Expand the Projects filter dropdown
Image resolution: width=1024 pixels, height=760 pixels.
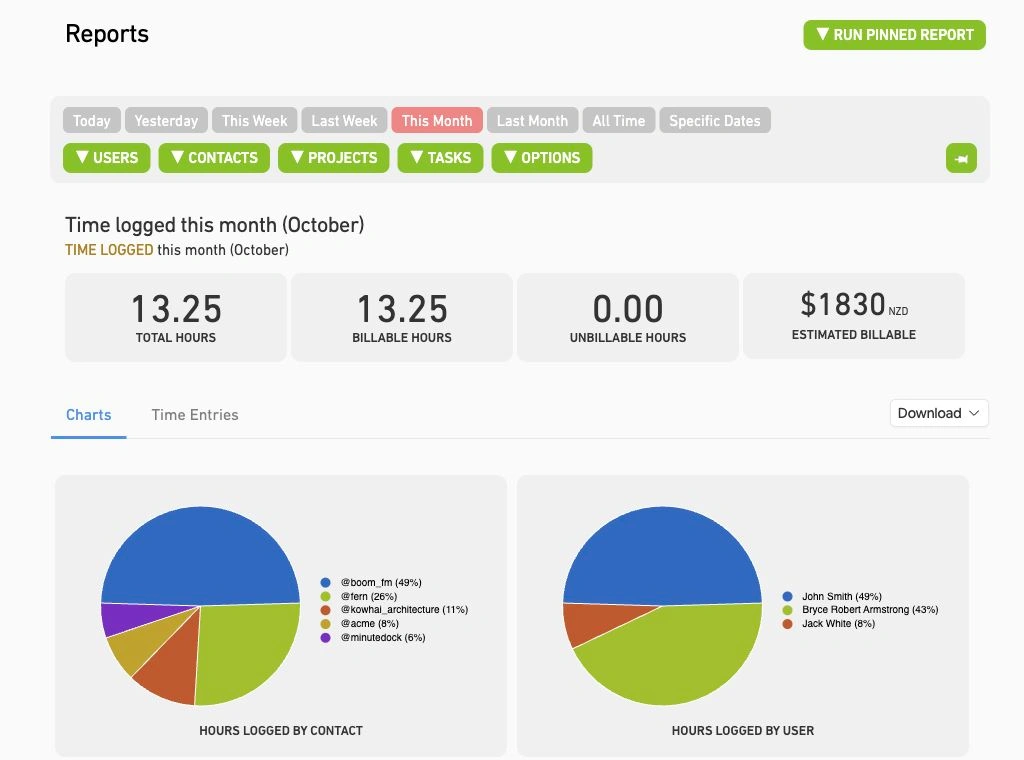(334, 158)
